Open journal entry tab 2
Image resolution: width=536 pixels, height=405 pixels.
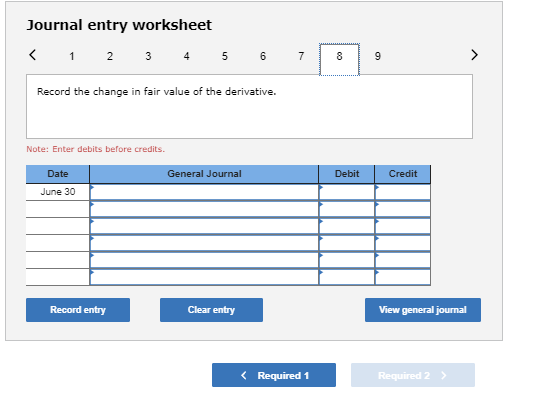pyautogui.click(x=110, y=56)
